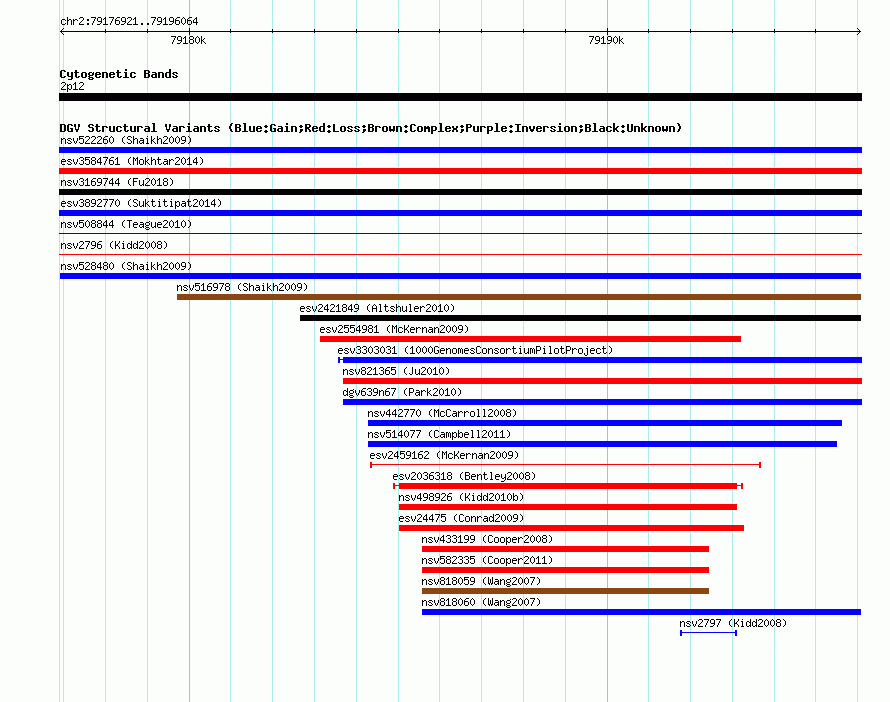
Task: Click the nsv2796 (Kidd2008) label
Action: click(114, 245)
